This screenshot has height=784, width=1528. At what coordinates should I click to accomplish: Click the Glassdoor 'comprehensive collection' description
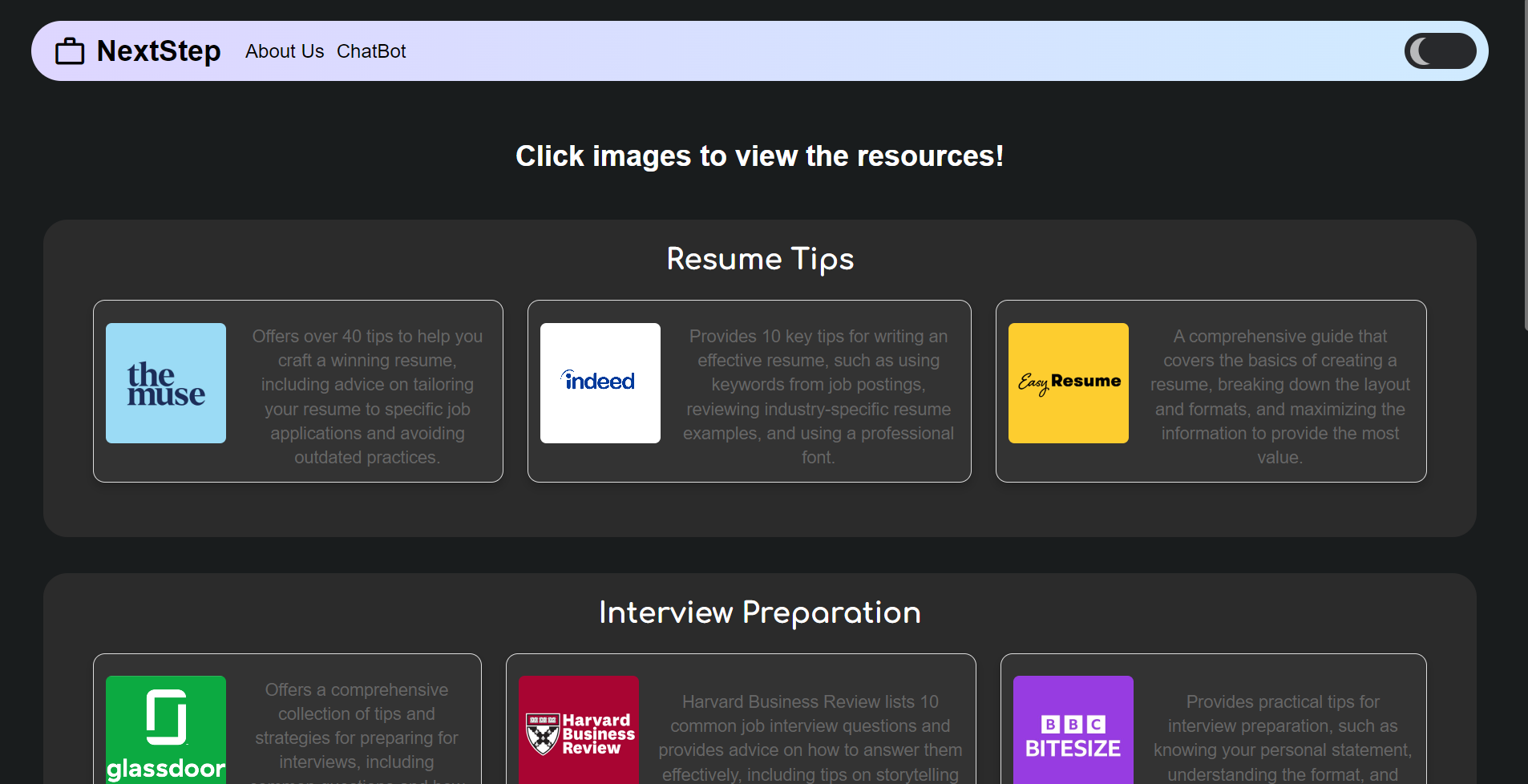(x=357, y=731)
